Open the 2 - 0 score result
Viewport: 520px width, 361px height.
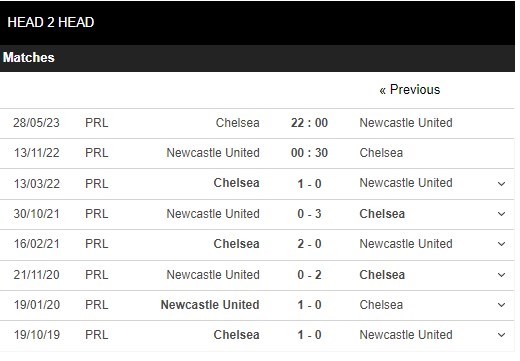coord(309,244)
